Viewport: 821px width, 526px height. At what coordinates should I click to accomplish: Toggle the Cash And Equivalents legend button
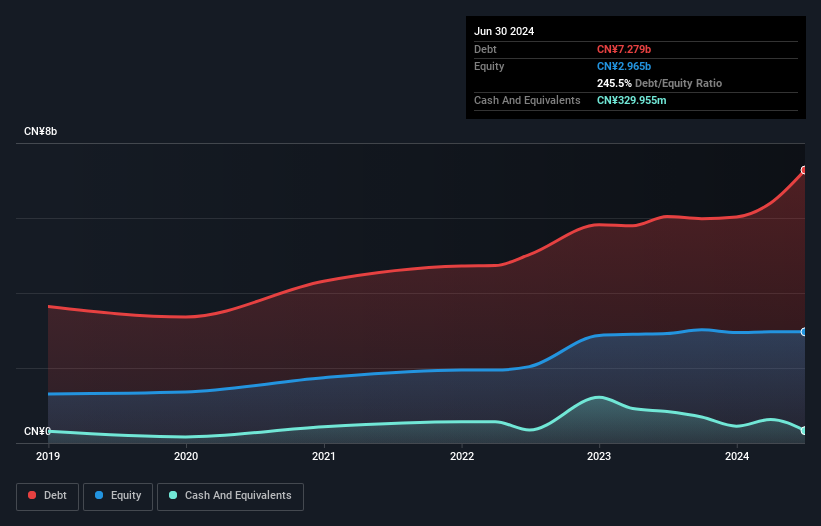[230, 496]
